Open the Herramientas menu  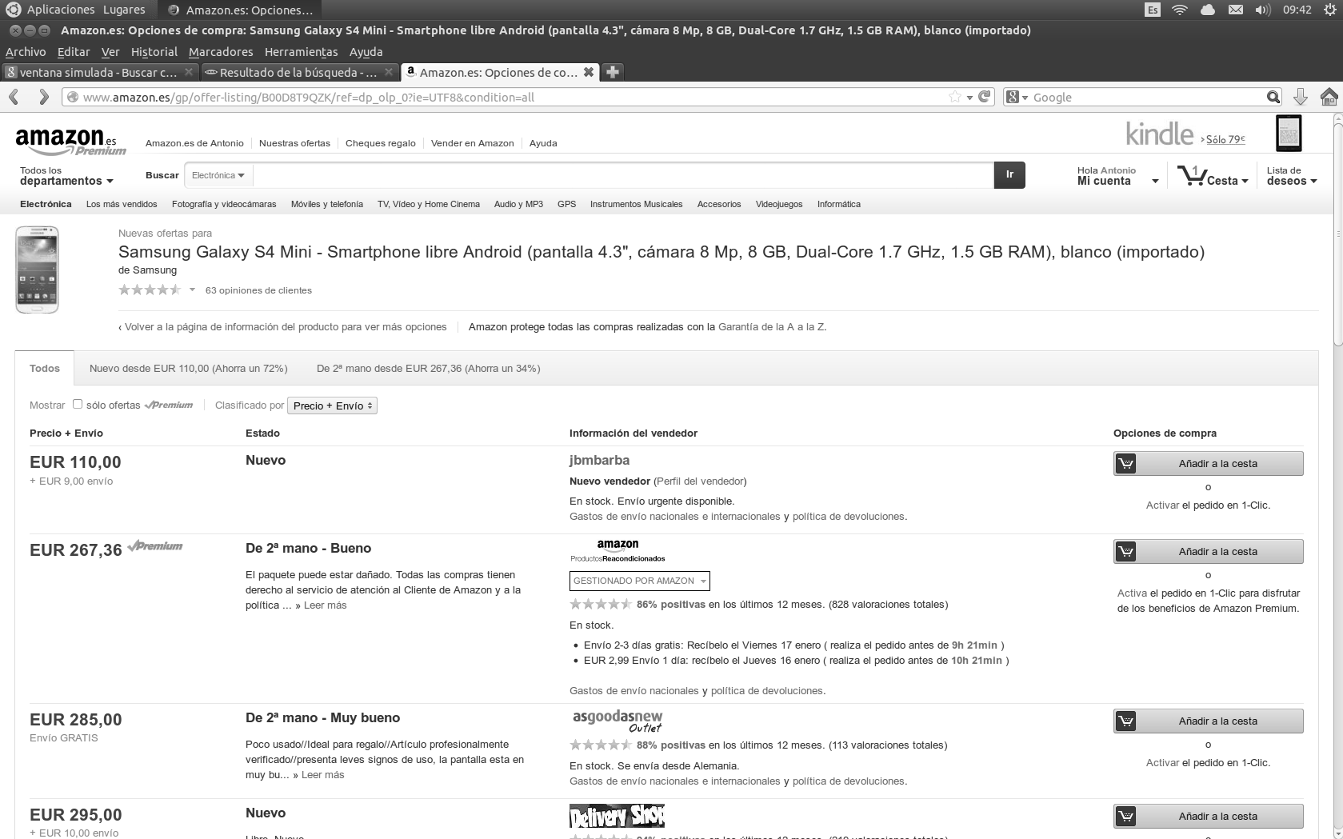pos(301,52)
